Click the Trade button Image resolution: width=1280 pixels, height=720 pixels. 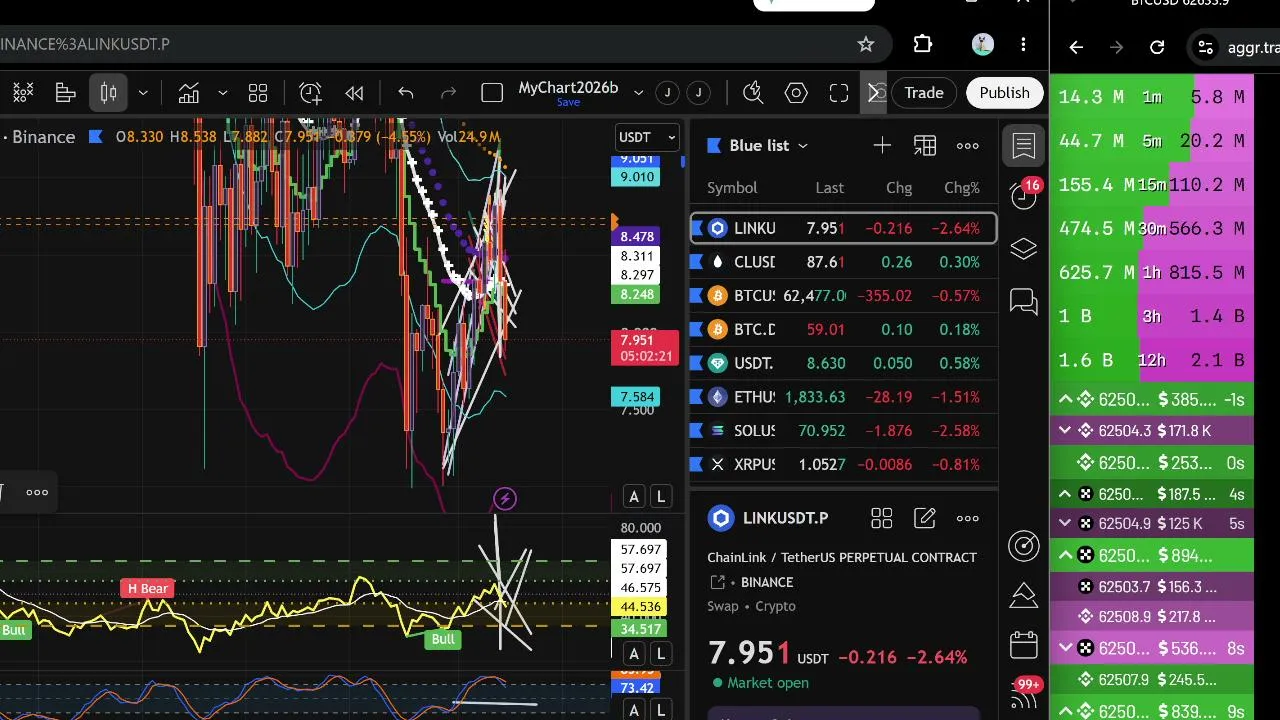pyautogui.click(x=924, y=93)
